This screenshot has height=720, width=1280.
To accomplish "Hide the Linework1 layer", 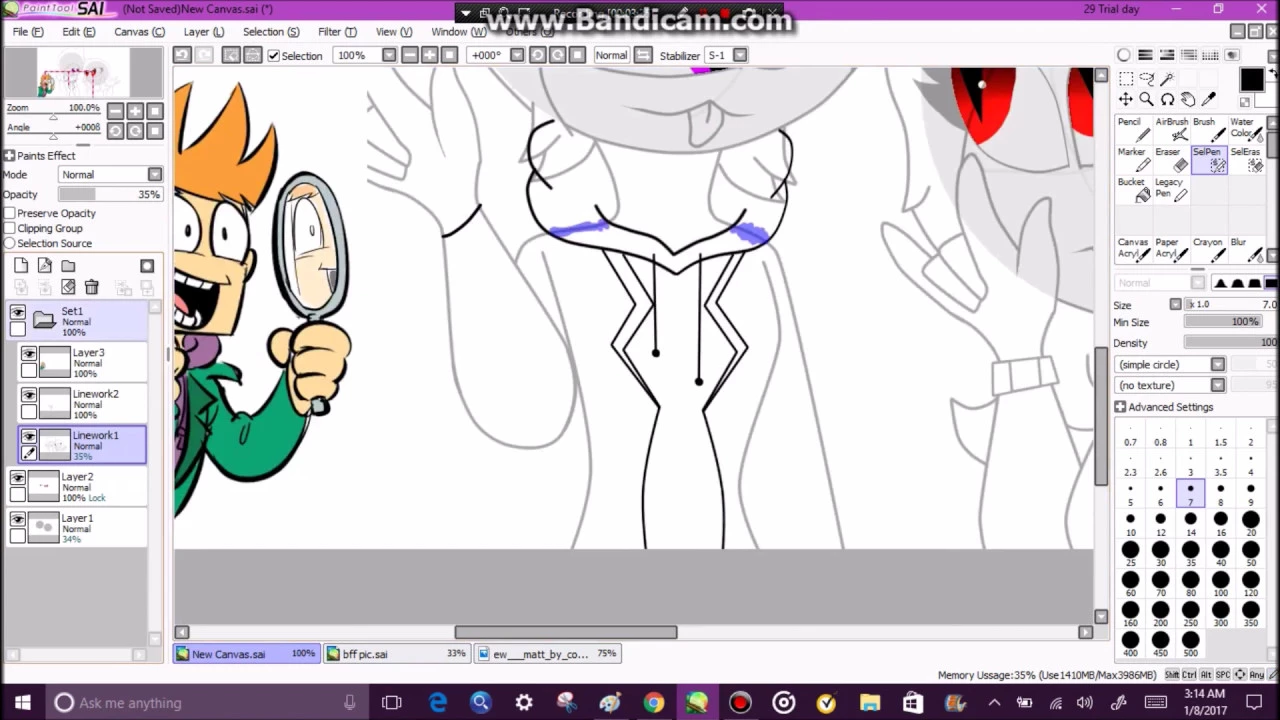I will (x=29, y=437).
